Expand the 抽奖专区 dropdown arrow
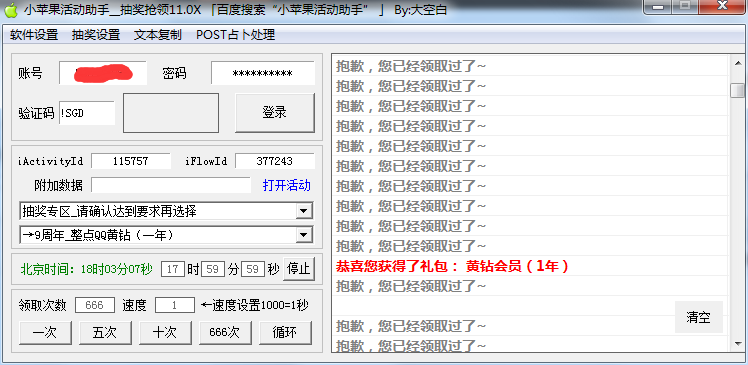This screenshot has width=748, height=365. [x=303, y=210]
